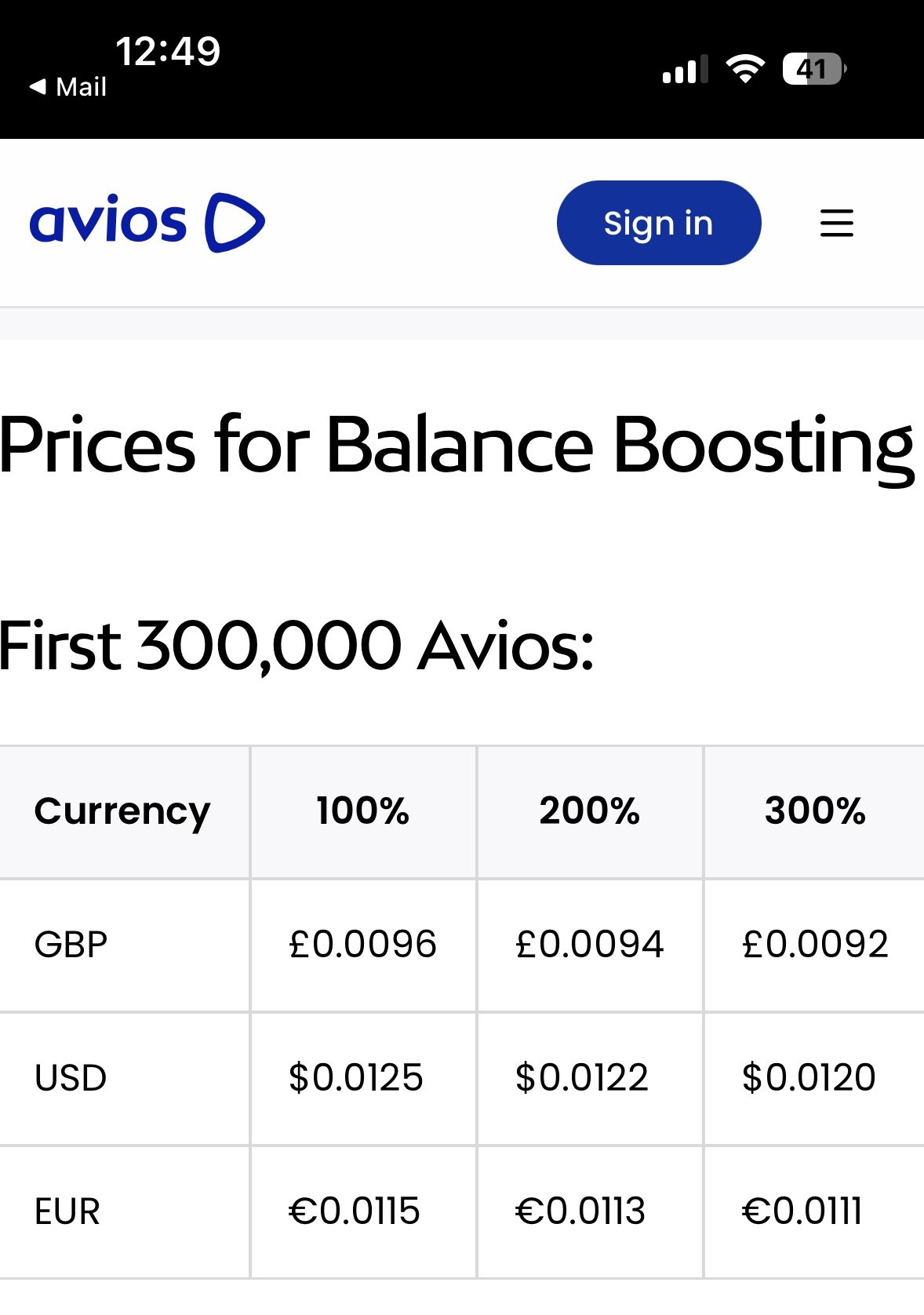Screen dimensions: 924x1315
Task: Select the 200% column header
Action: coord(589,811)
